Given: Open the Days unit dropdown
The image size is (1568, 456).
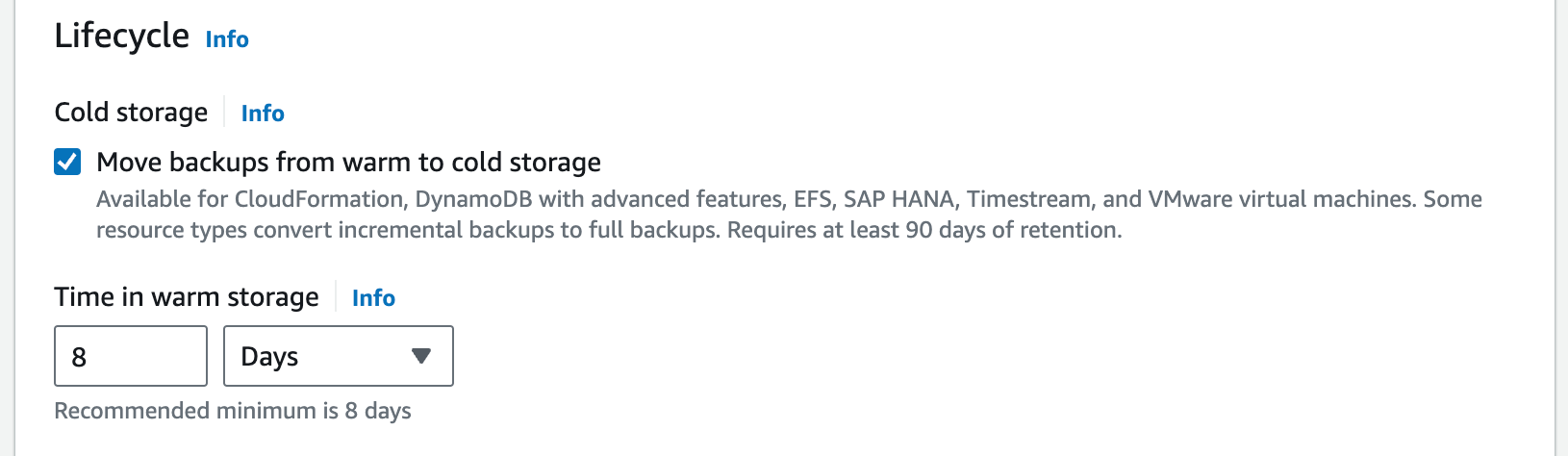Looking at the screenshot, I should 338,356.
